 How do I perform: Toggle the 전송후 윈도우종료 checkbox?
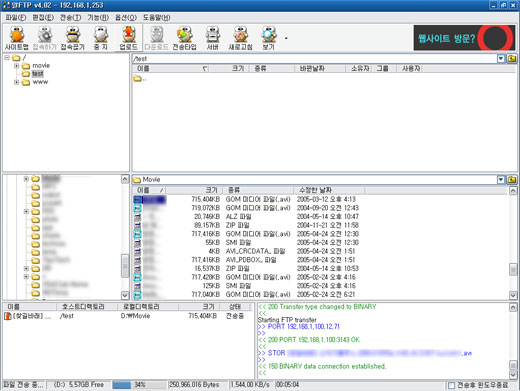pyautogui.click(x=451, y=385)
